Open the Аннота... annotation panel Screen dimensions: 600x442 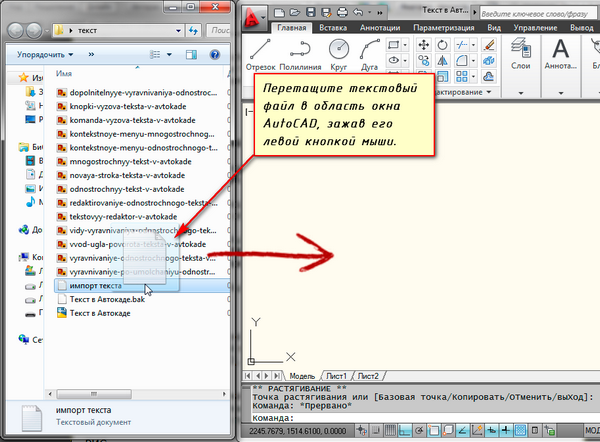[x=561, y=54]
